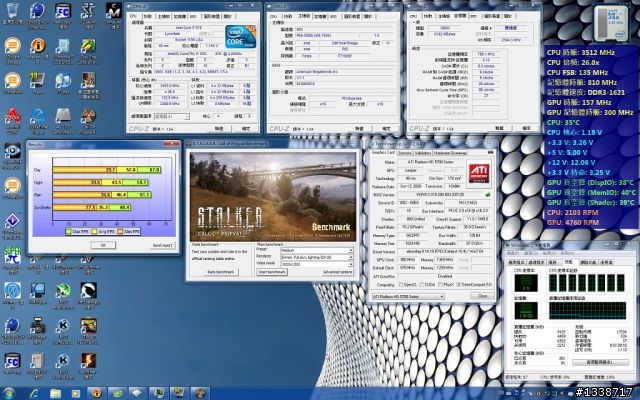Open the Preset dropdown in S.T.A.L.K.E.R. benchmark

pyautogui.click(x=317, y=250)
